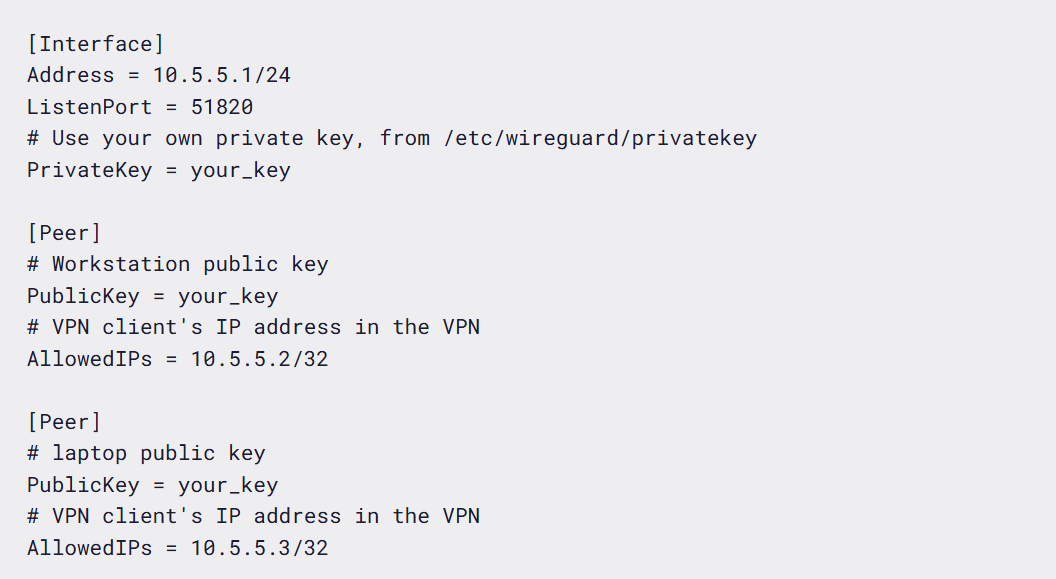Click the word ListenPort

pyautogui.click(x=90, y=106)
